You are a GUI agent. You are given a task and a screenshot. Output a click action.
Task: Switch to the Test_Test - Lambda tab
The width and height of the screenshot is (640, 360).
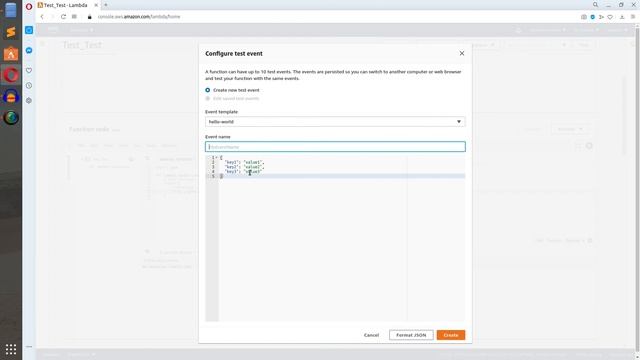tap(65, 5)
